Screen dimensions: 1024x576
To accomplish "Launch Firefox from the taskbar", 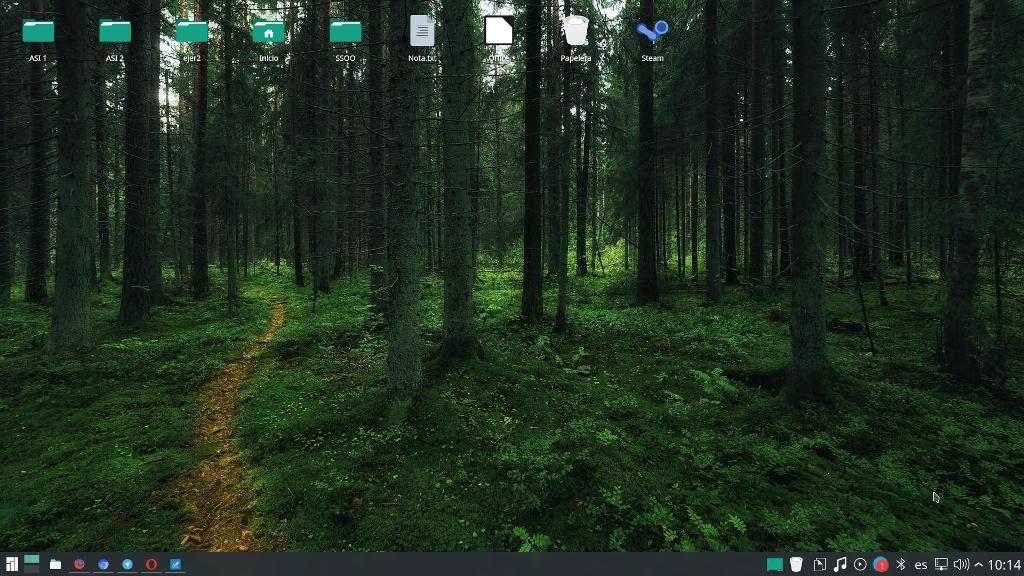I will 80,564.
